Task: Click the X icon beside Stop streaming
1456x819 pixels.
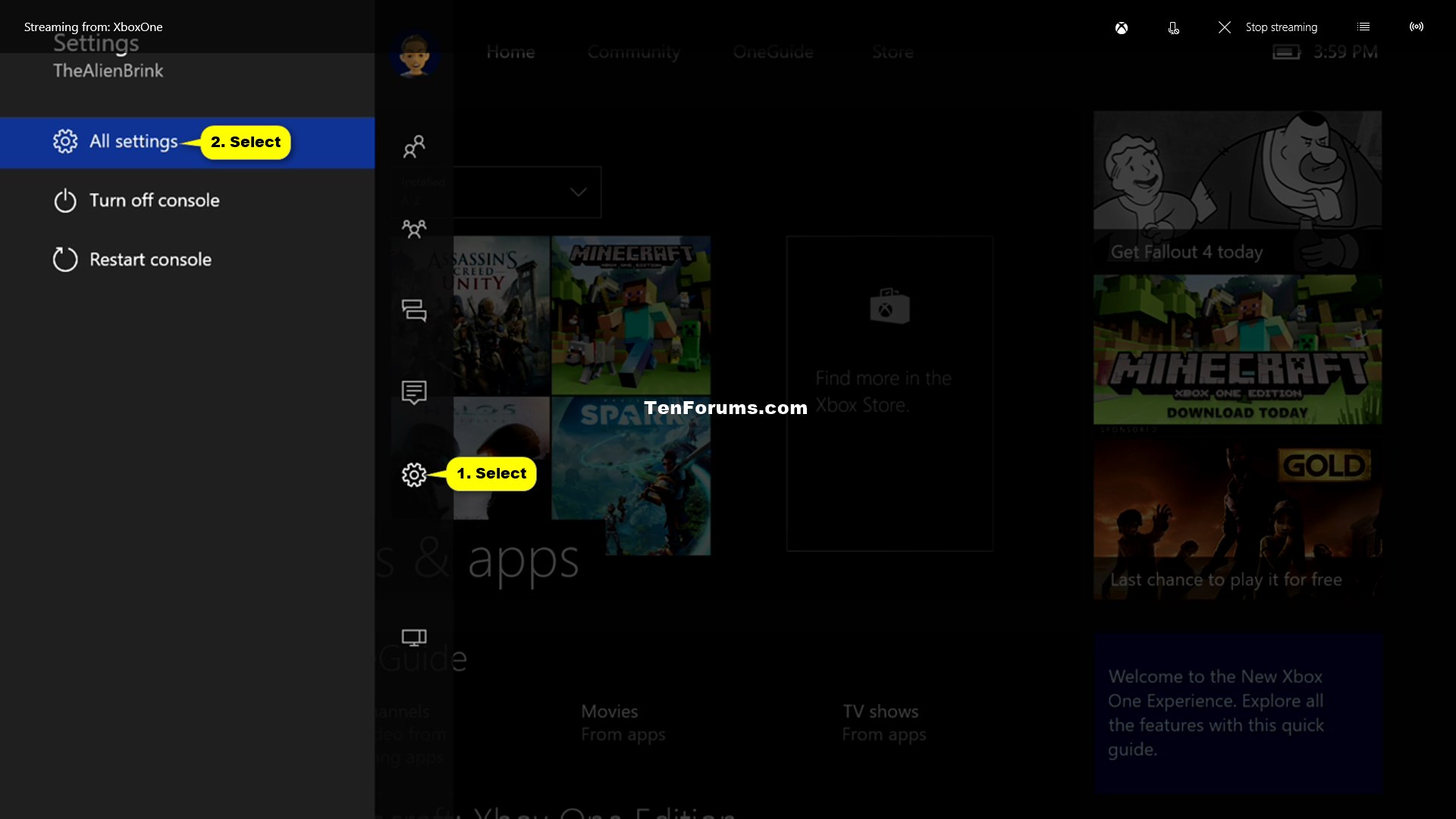Action: pos(1225,27)
